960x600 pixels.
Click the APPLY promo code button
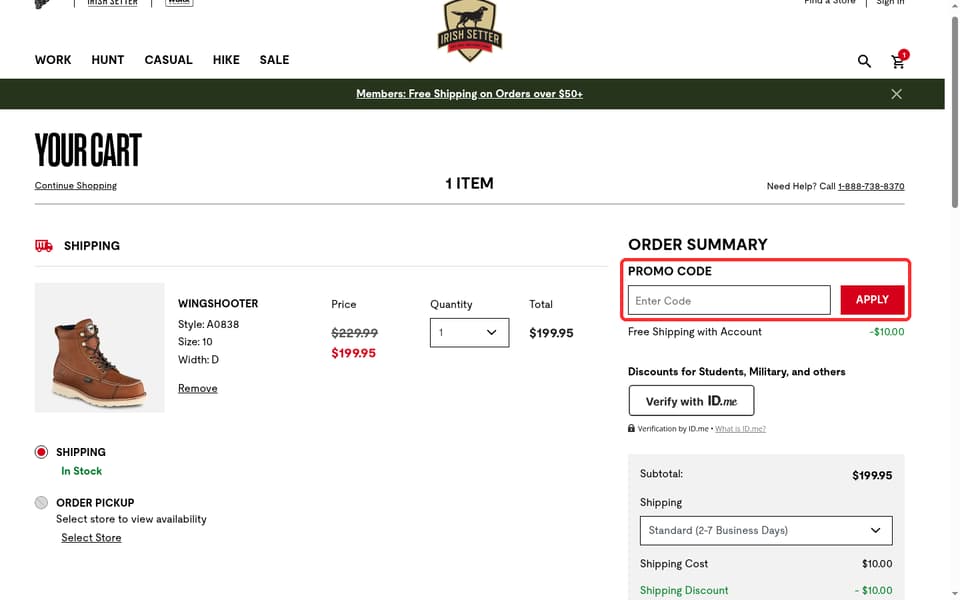pos(872,299)
